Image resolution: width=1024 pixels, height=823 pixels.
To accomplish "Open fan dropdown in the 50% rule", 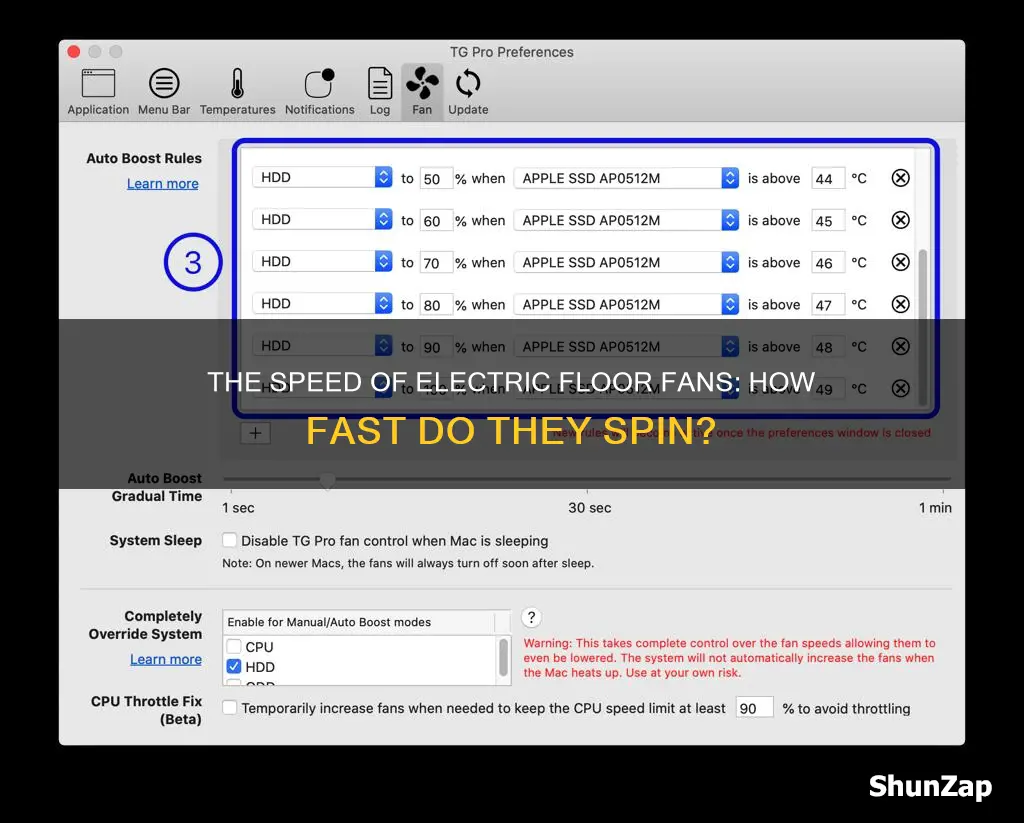I will coord(322,177).
